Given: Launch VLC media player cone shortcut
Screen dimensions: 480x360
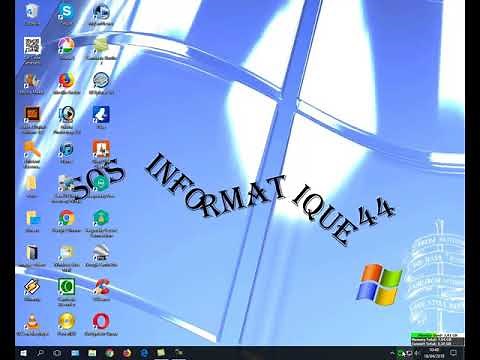Looking at the screenshot, I should click(32, 321).
